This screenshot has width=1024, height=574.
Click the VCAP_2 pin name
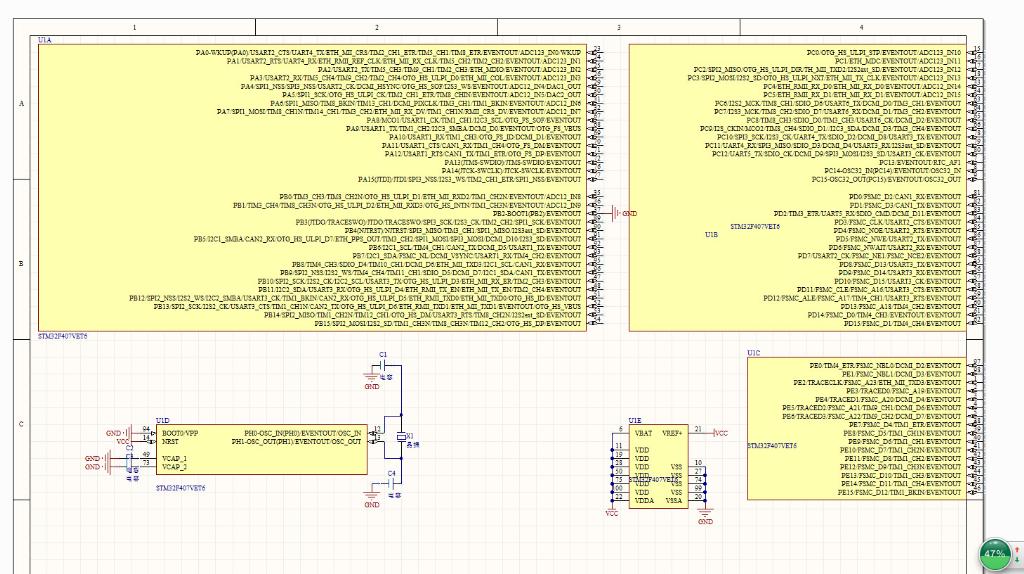pos(174,467)
